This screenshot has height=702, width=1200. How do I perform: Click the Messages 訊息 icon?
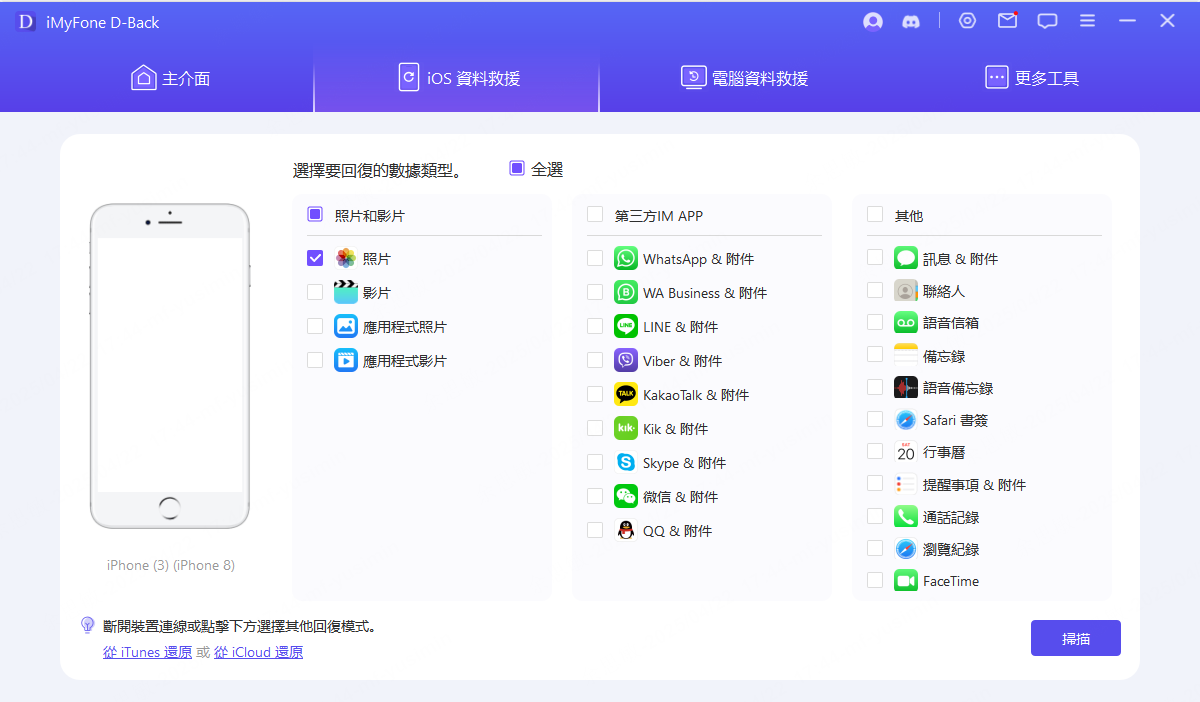point(906,258)
